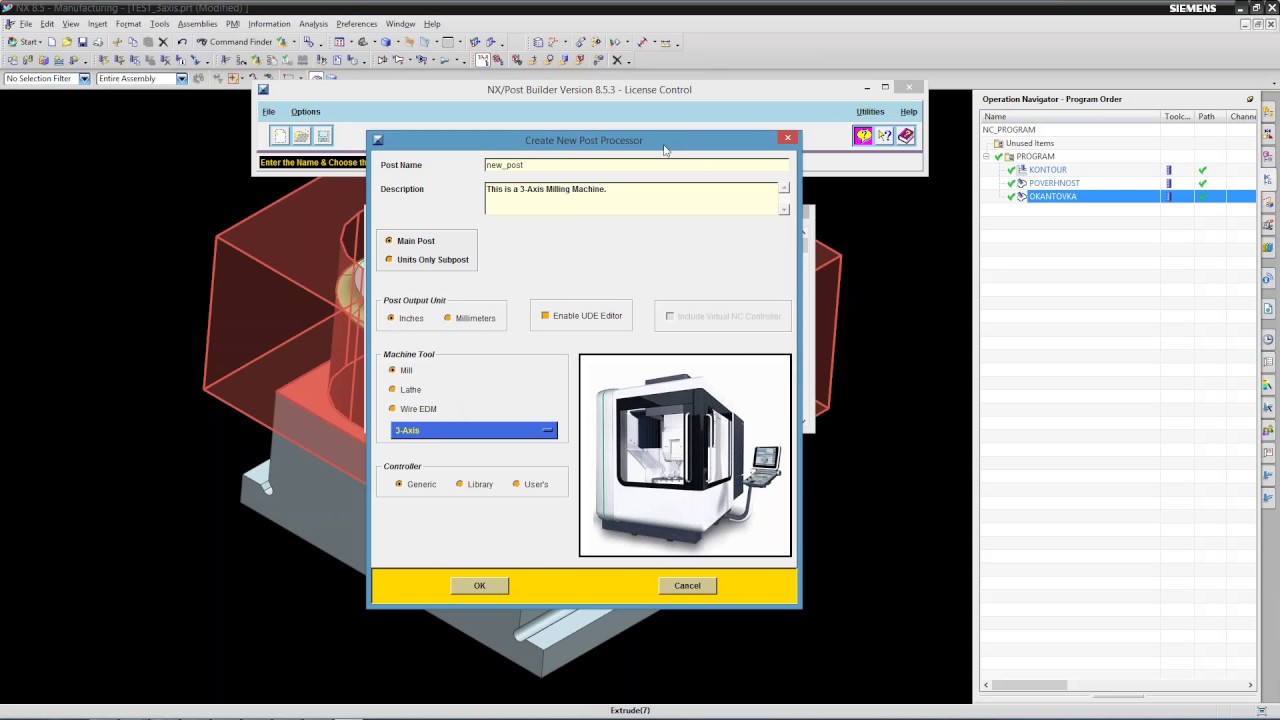The height and width of the screenshot is (720, 1280).
Task: Click the Name column header in navigator
Action: (x=1070, y=117)
